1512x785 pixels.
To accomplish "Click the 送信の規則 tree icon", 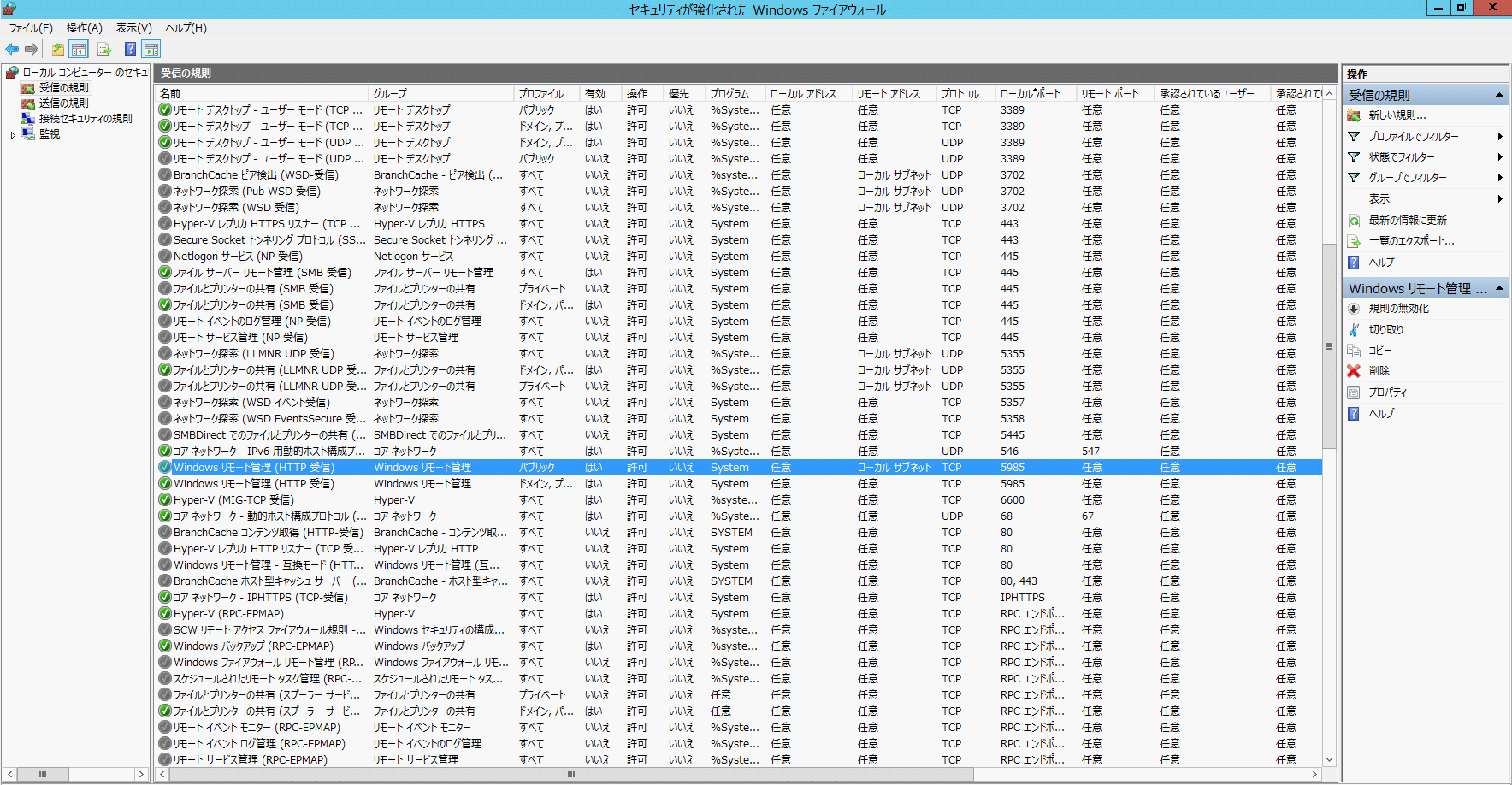I will coord(28,103).
